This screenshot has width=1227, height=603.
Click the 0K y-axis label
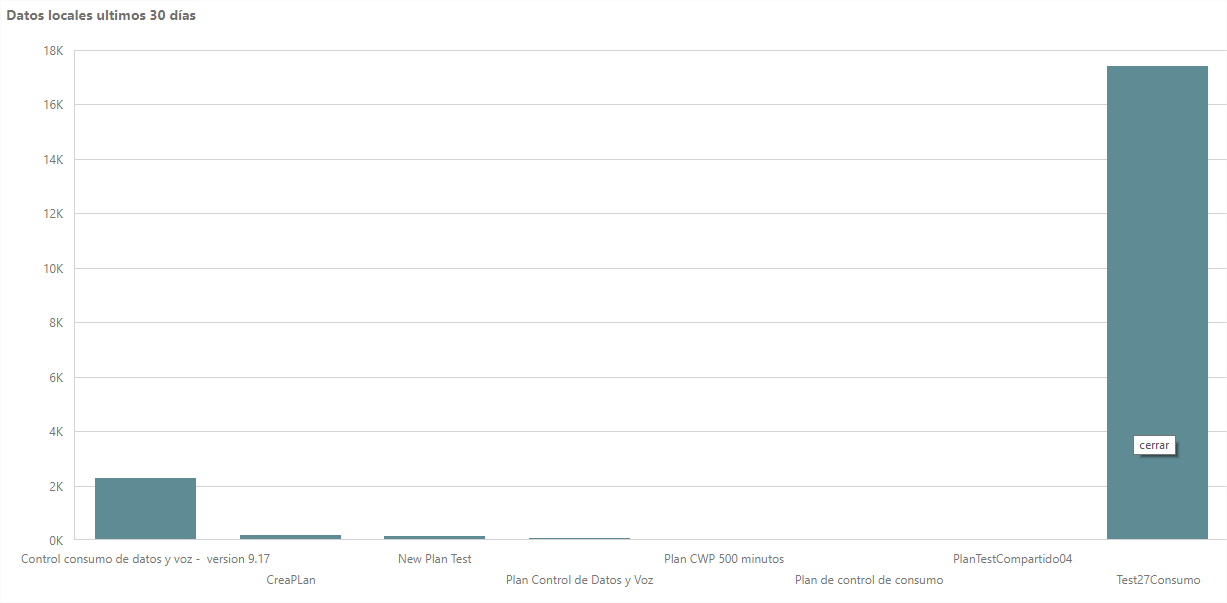click(x=57, y=541)
